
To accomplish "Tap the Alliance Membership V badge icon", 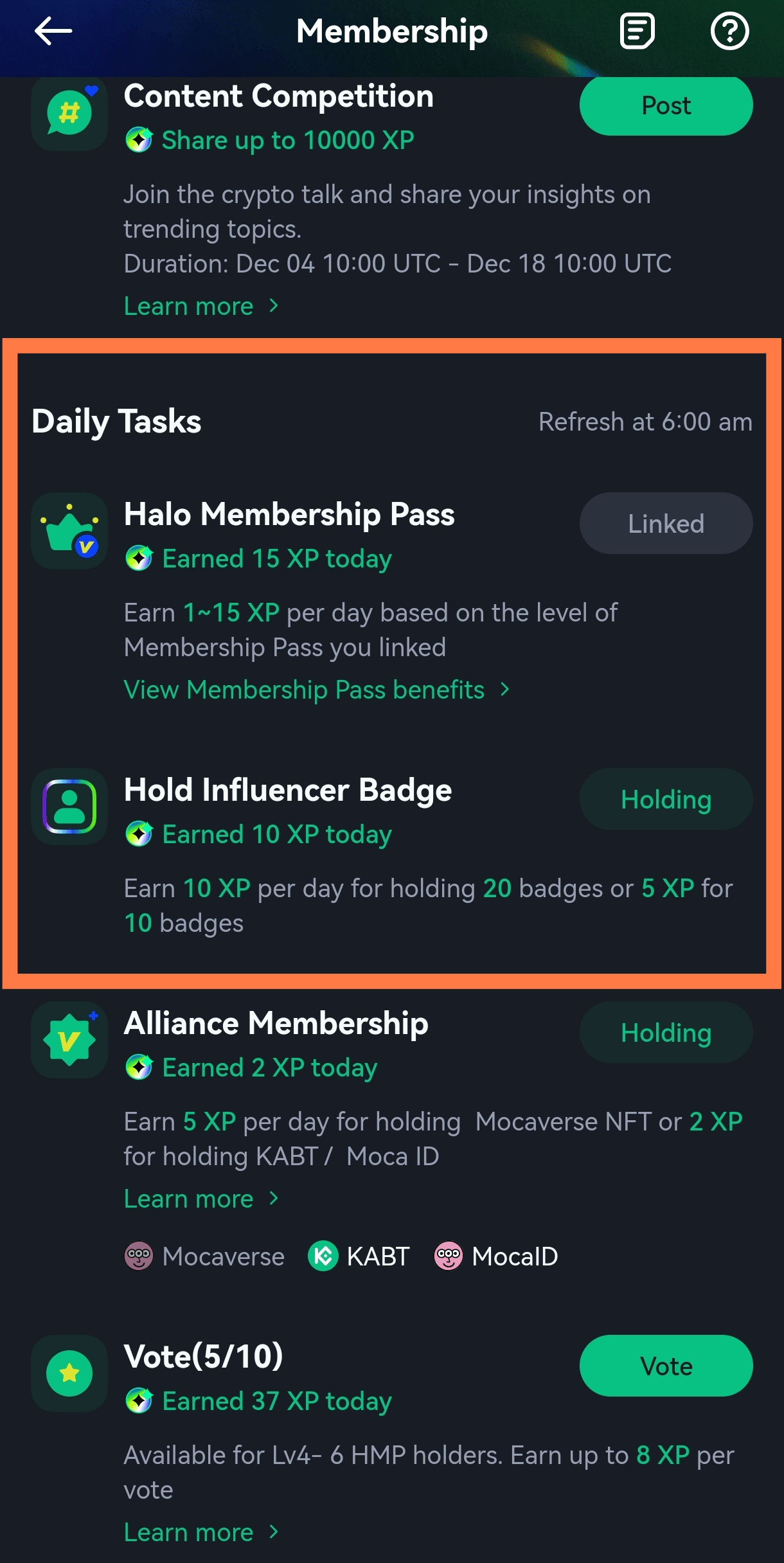I will 69,1040.
